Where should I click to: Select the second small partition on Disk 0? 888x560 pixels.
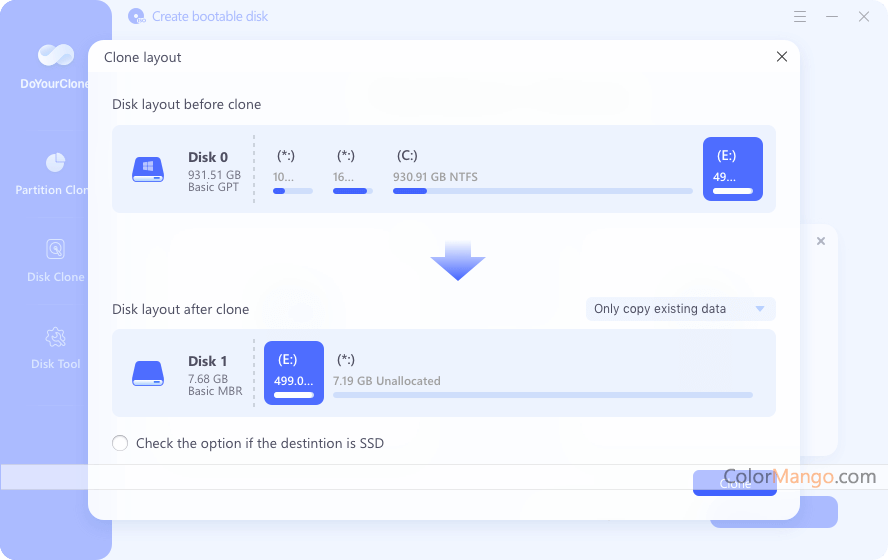click(x=352, y=170)
